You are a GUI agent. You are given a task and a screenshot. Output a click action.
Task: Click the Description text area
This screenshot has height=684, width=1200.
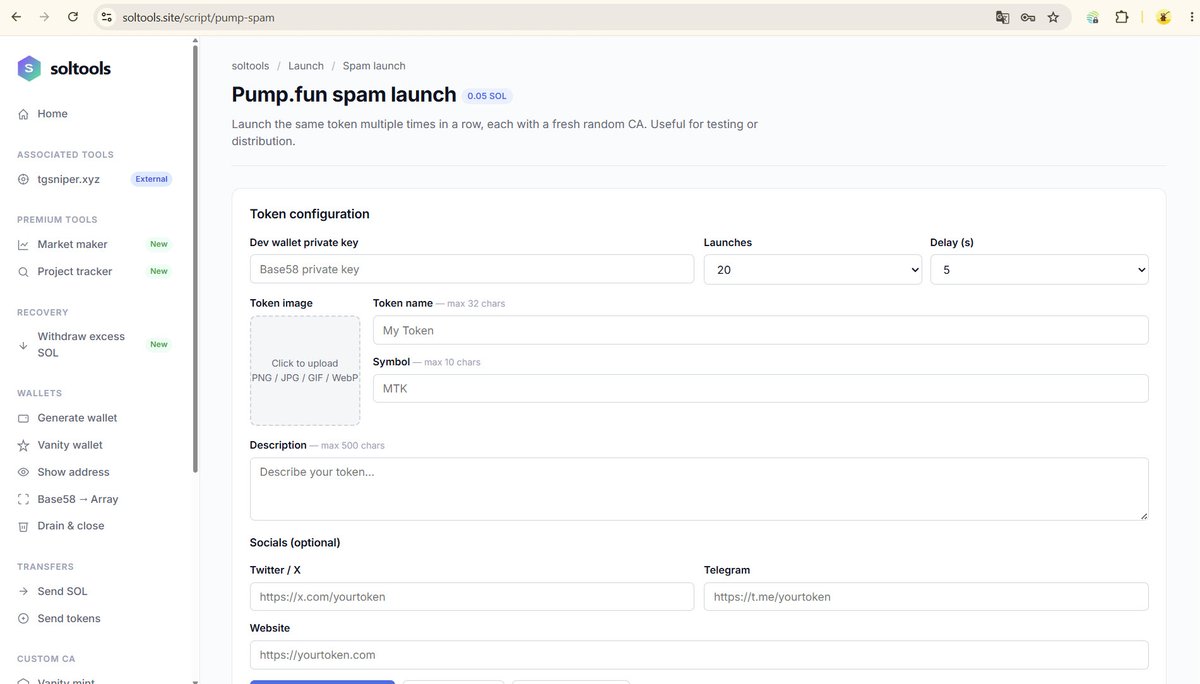[699, 489]
